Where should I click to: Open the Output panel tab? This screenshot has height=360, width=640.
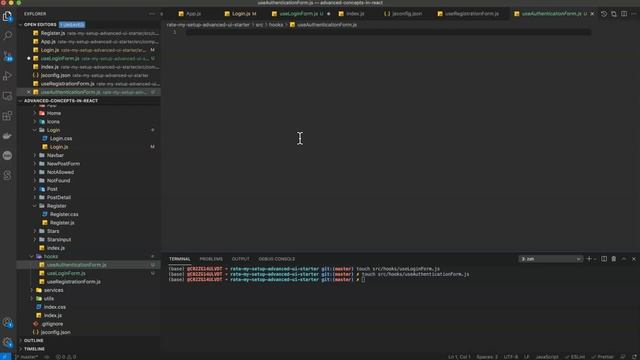(x=240, y=259)
